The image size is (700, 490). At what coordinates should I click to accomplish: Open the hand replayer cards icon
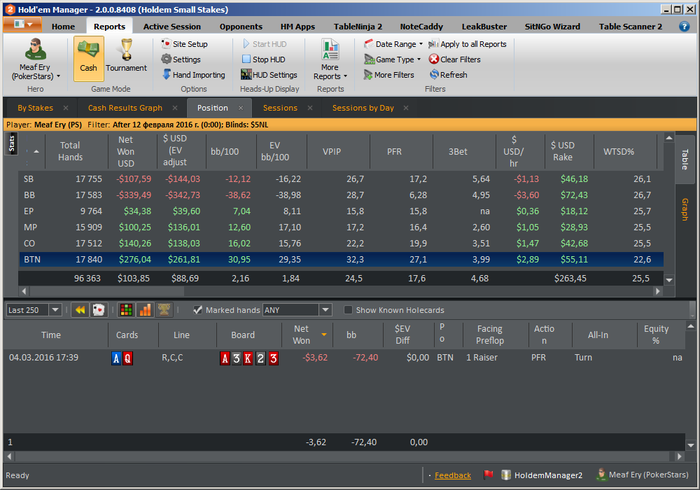98,310
